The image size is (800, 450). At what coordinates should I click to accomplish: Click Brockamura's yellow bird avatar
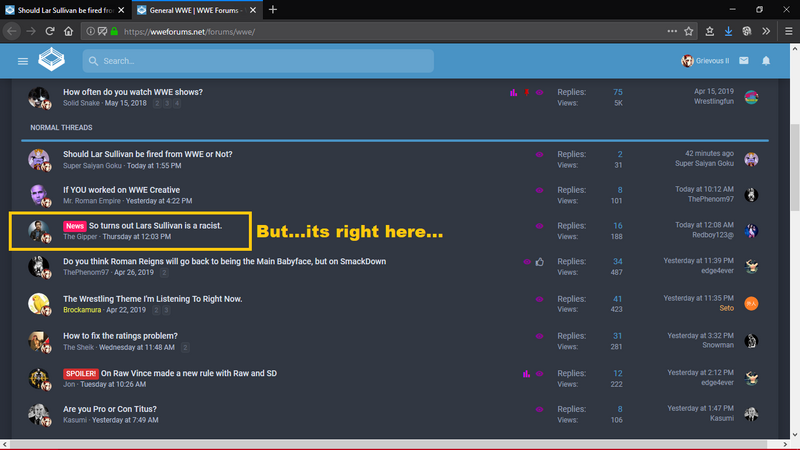pyautogui.click(x=39, y=304)
